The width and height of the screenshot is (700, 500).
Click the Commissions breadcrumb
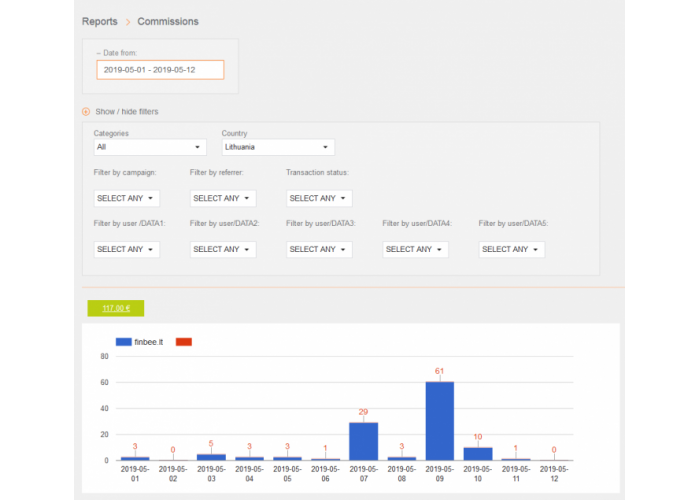click(x=168, y=21)
